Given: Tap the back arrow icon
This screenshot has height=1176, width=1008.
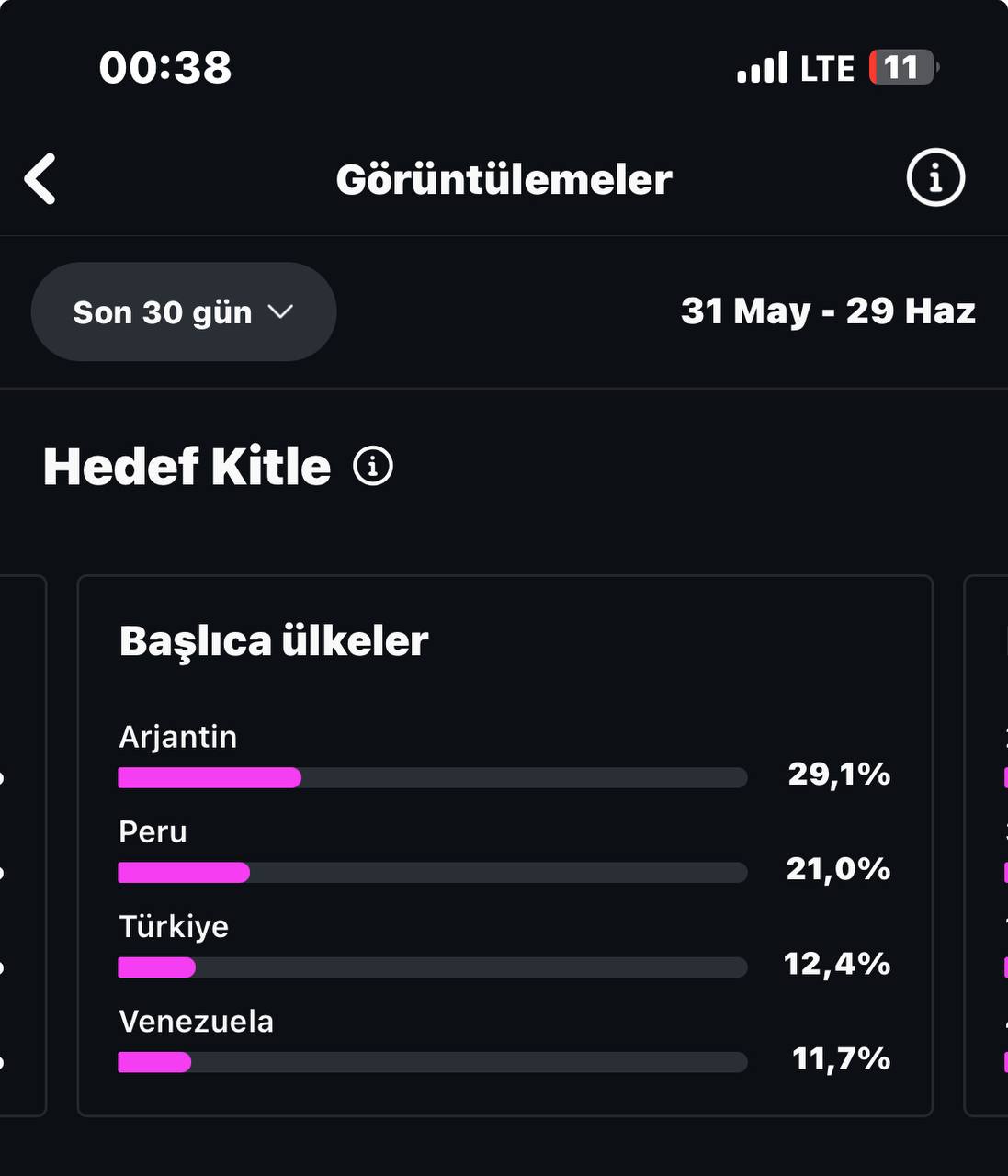Looking at the screenshot, I should tap(40, 178).
